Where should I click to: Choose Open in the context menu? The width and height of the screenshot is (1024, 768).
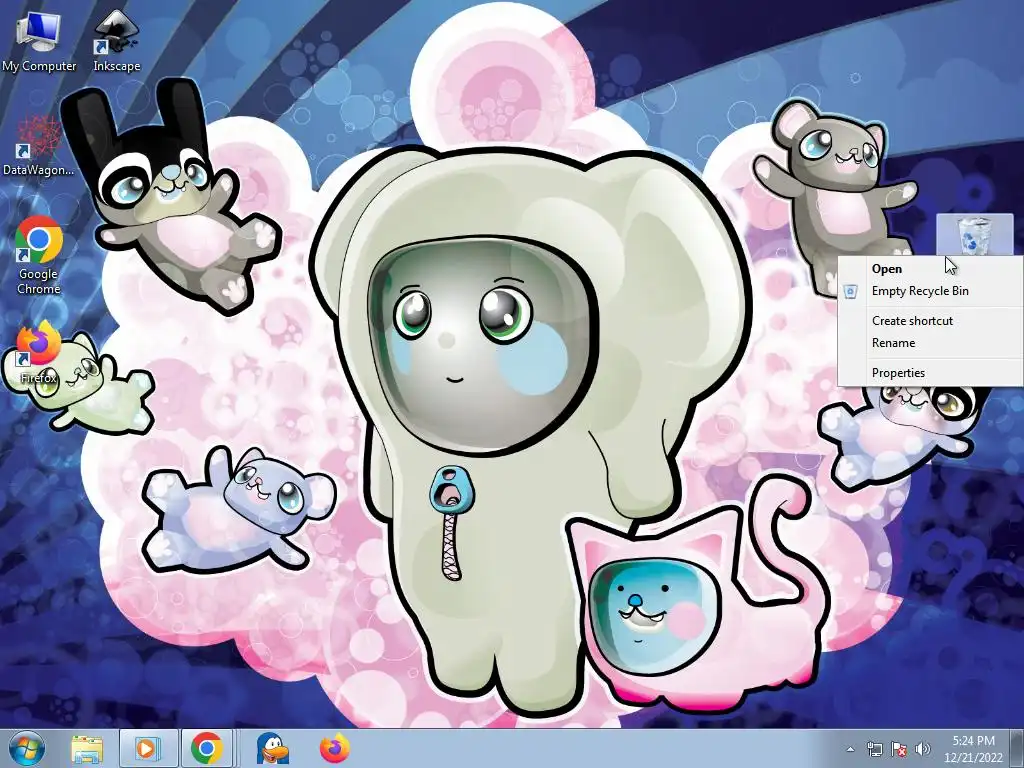tap(930, 268)
